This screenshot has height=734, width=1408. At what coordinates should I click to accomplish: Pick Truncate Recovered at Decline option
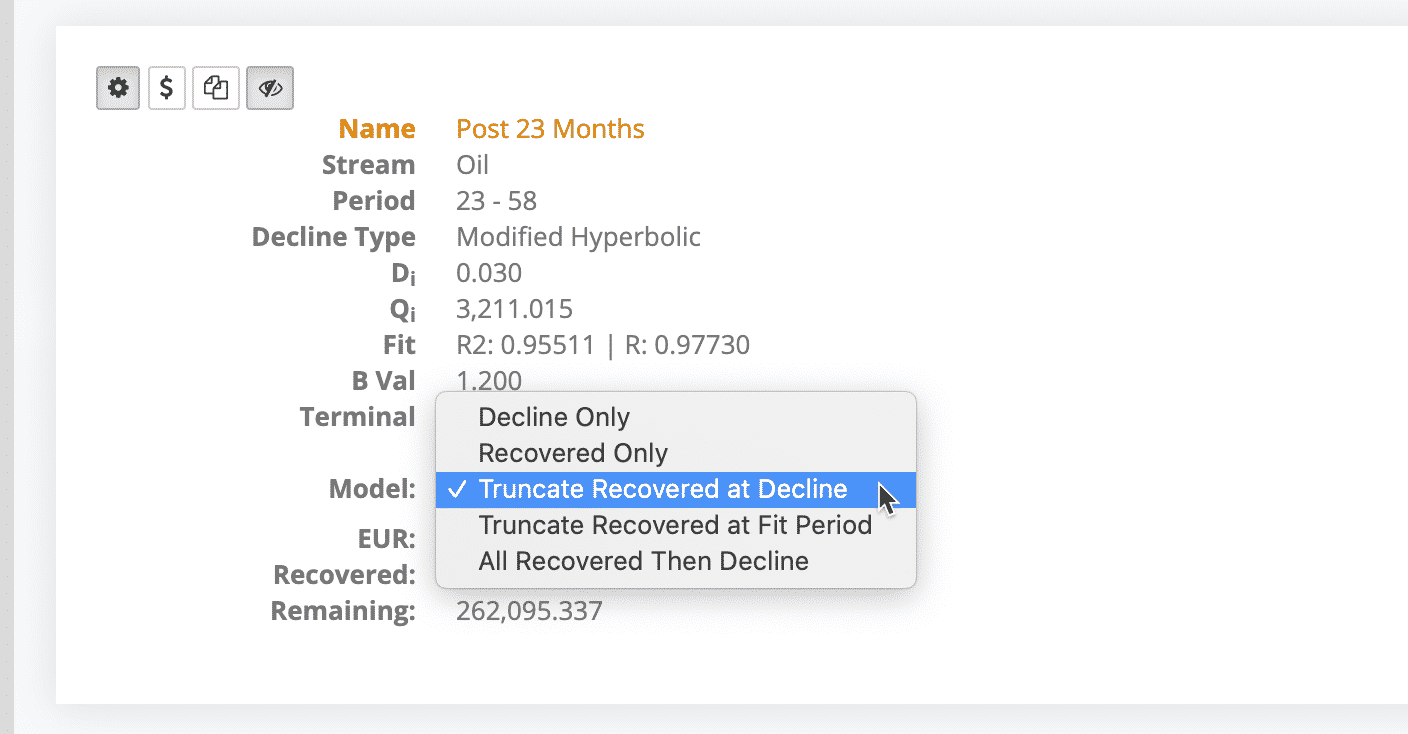point(663,489)
